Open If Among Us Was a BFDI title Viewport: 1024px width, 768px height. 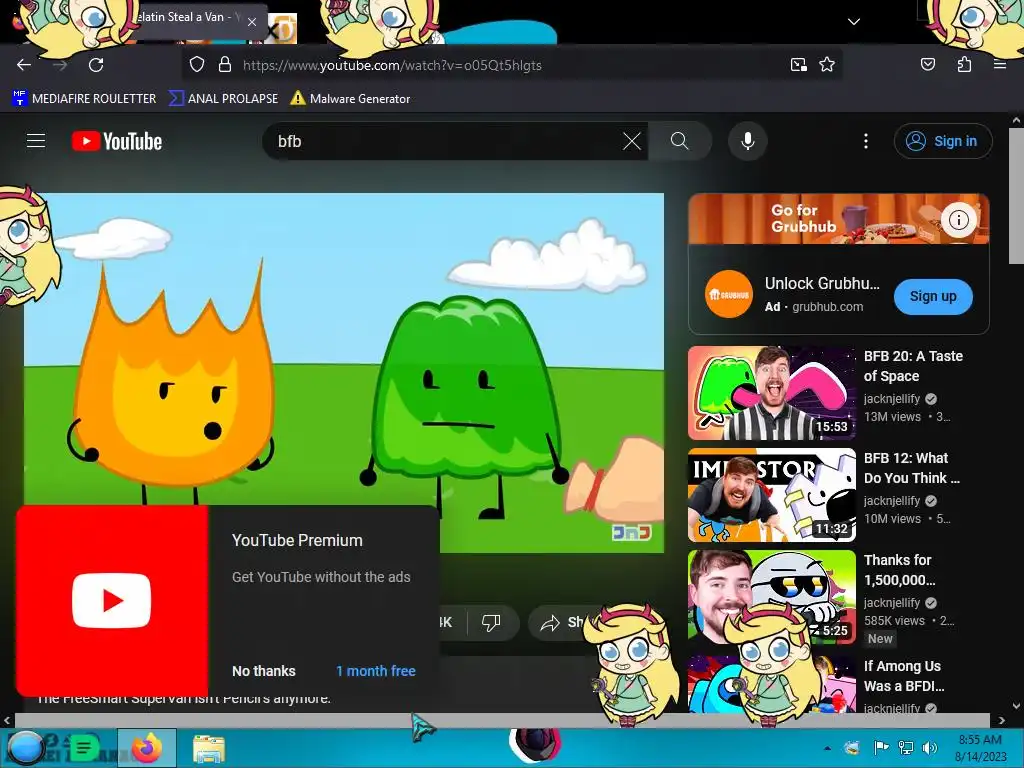coord(904,676)
